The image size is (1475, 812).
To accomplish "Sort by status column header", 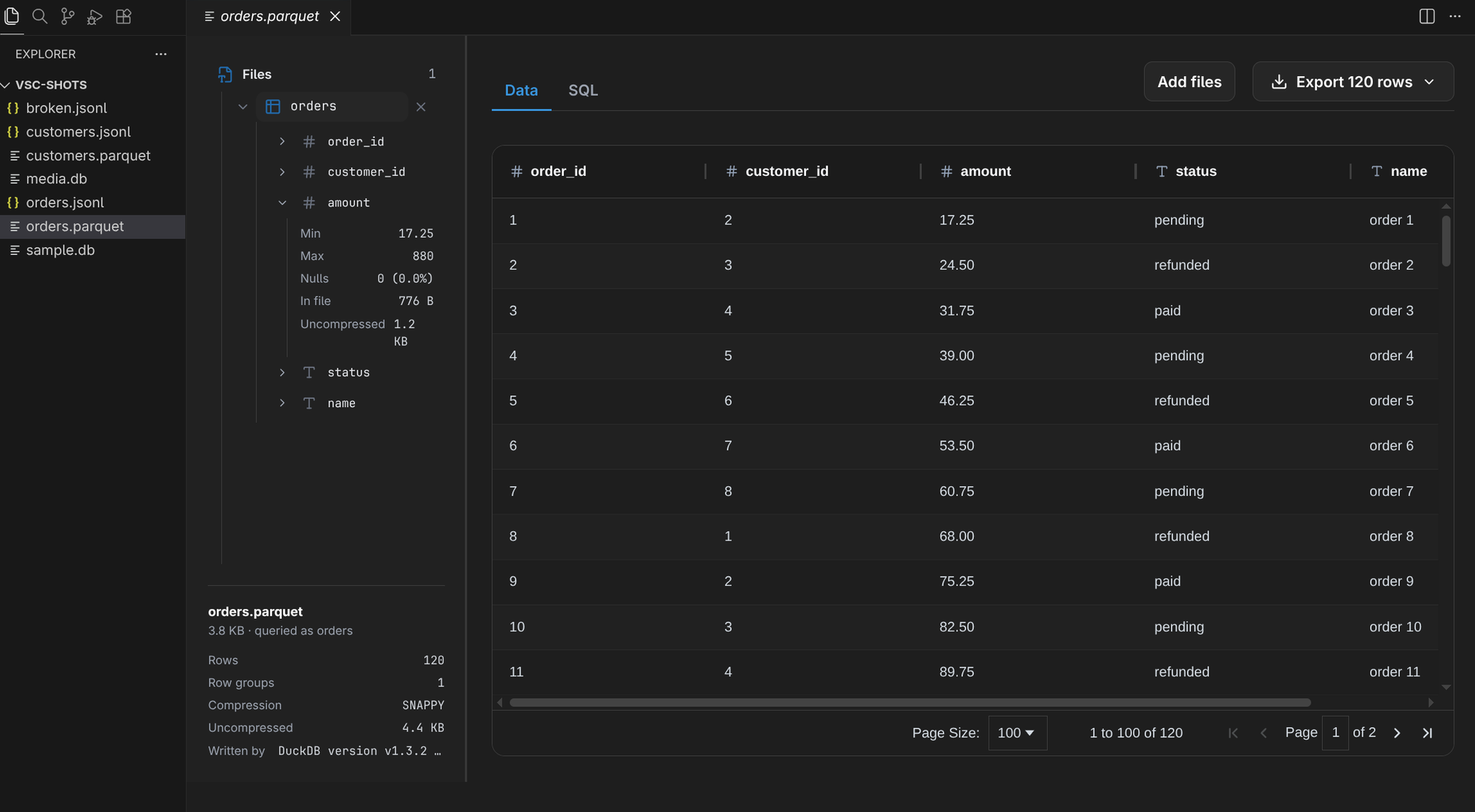I will [1195, 171].
